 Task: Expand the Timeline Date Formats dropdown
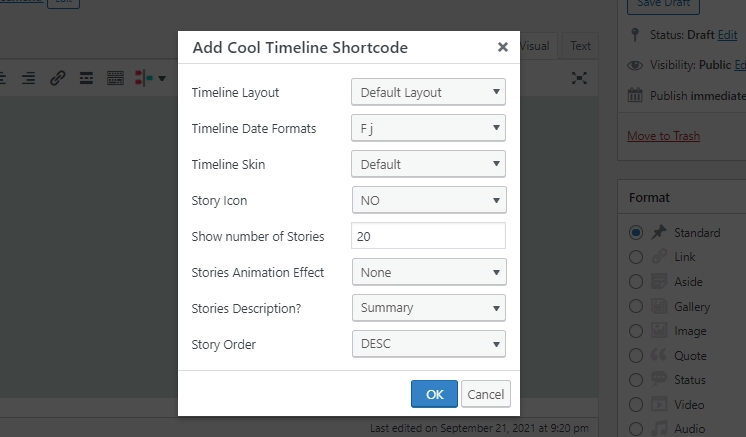(428, 129)
